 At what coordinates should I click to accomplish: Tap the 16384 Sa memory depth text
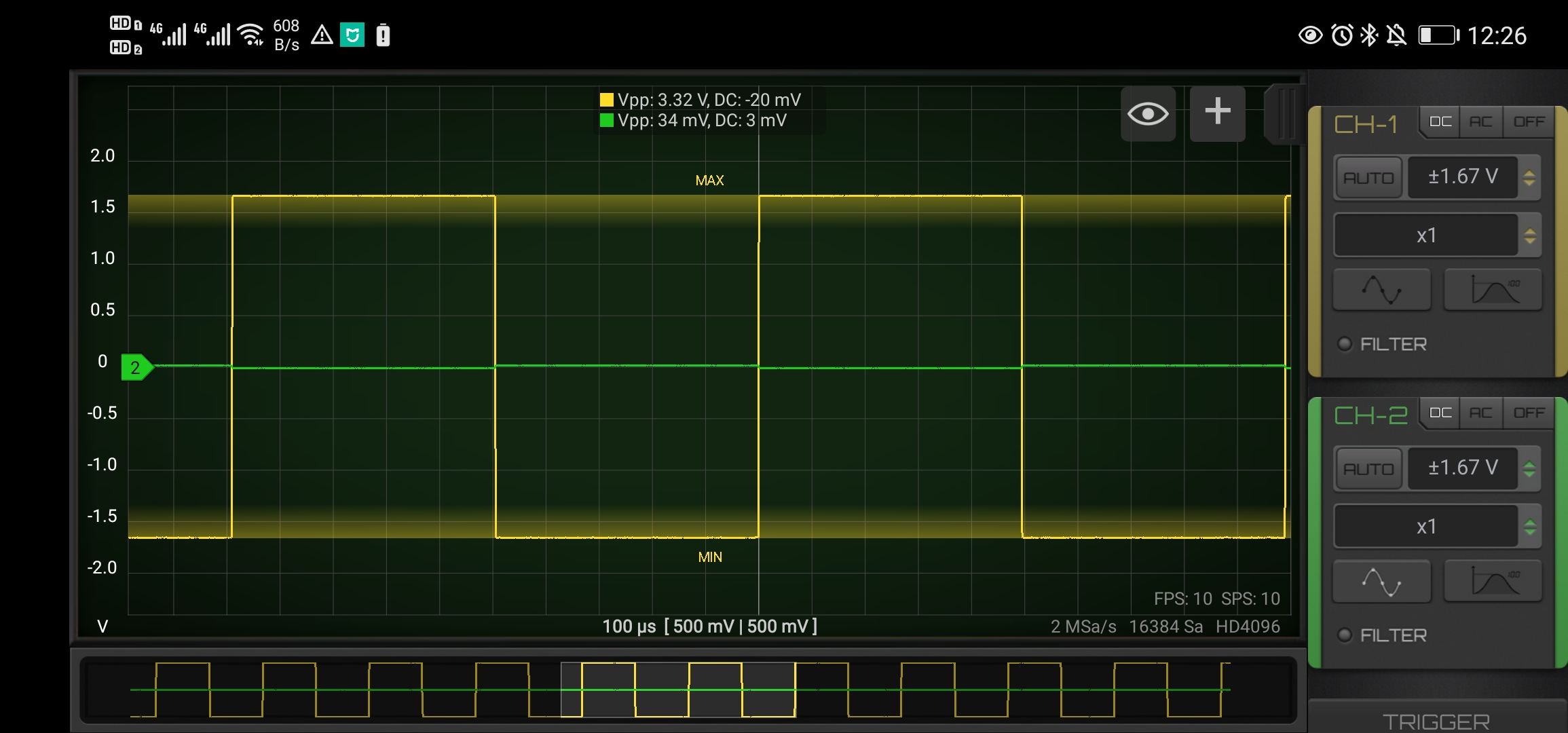[1165, 626]
